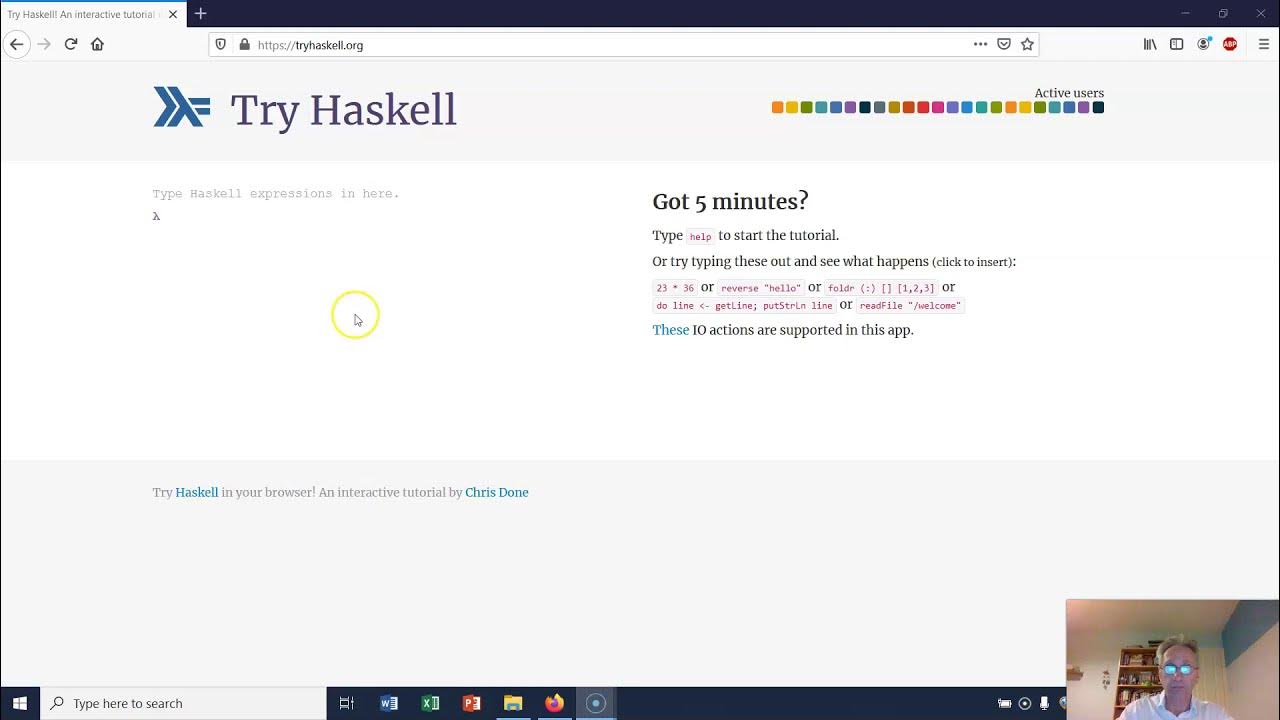Open page actions three-dot menu in address bar

(980, 44)
